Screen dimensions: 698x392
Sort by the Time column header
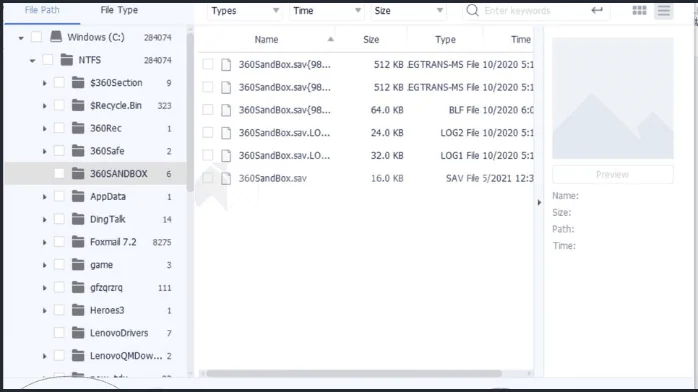coord(520,40)
